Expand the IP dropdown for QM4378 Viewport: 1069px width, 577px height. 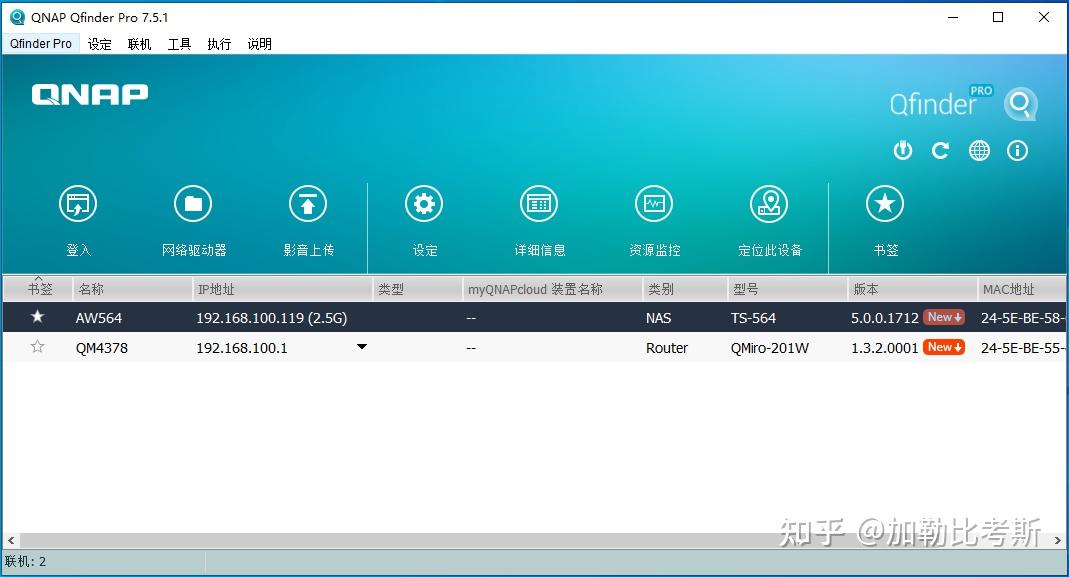(361, 347)
